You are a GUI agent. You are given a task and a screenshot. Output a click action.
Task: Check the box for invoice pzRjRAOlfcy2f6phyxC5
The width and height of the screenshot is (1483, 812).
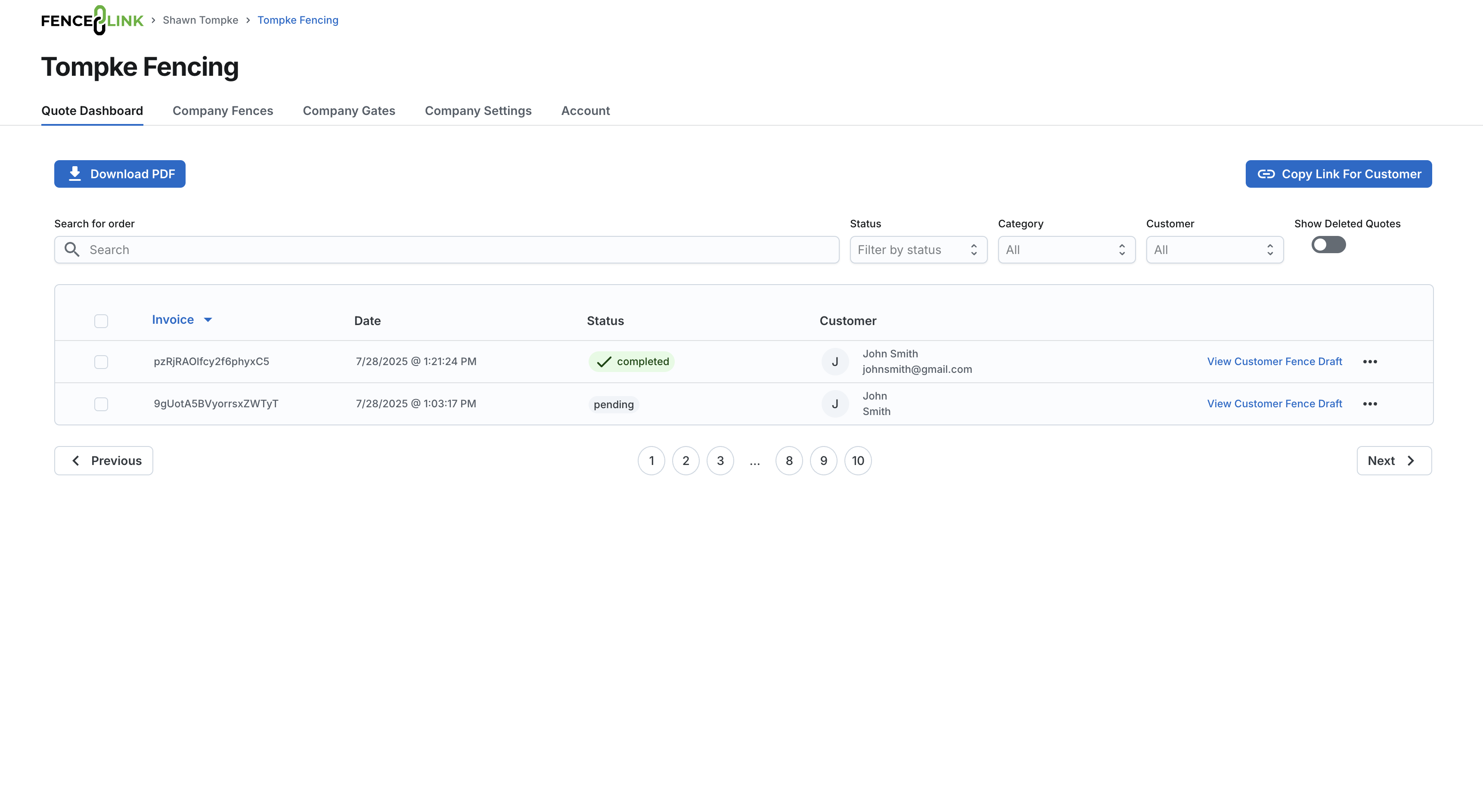pos(101,362)
